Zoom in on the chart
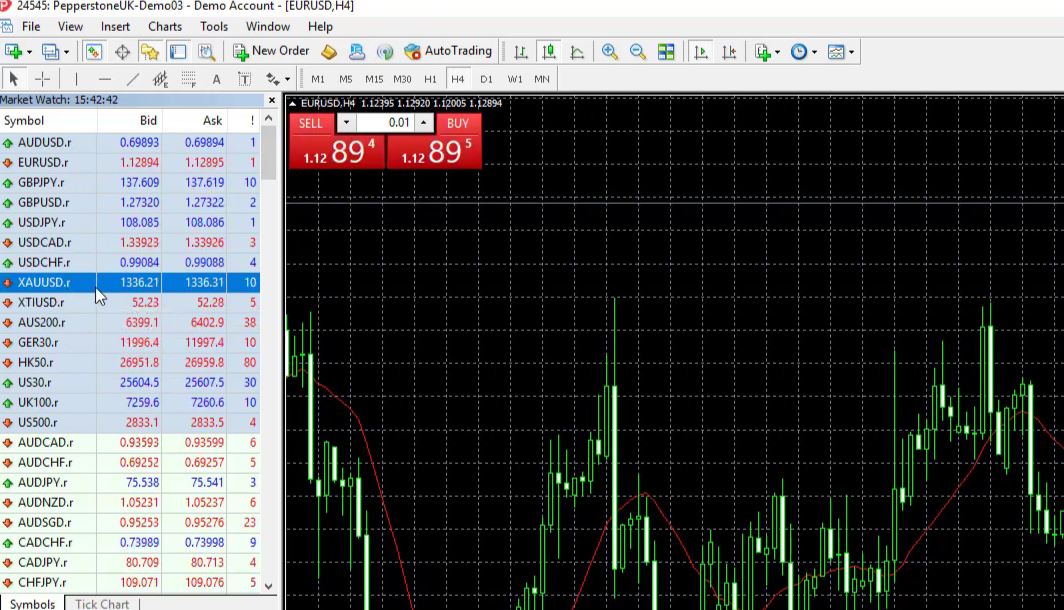Image resolution: width=1064 pixels, height=610 pixels. 609,52
